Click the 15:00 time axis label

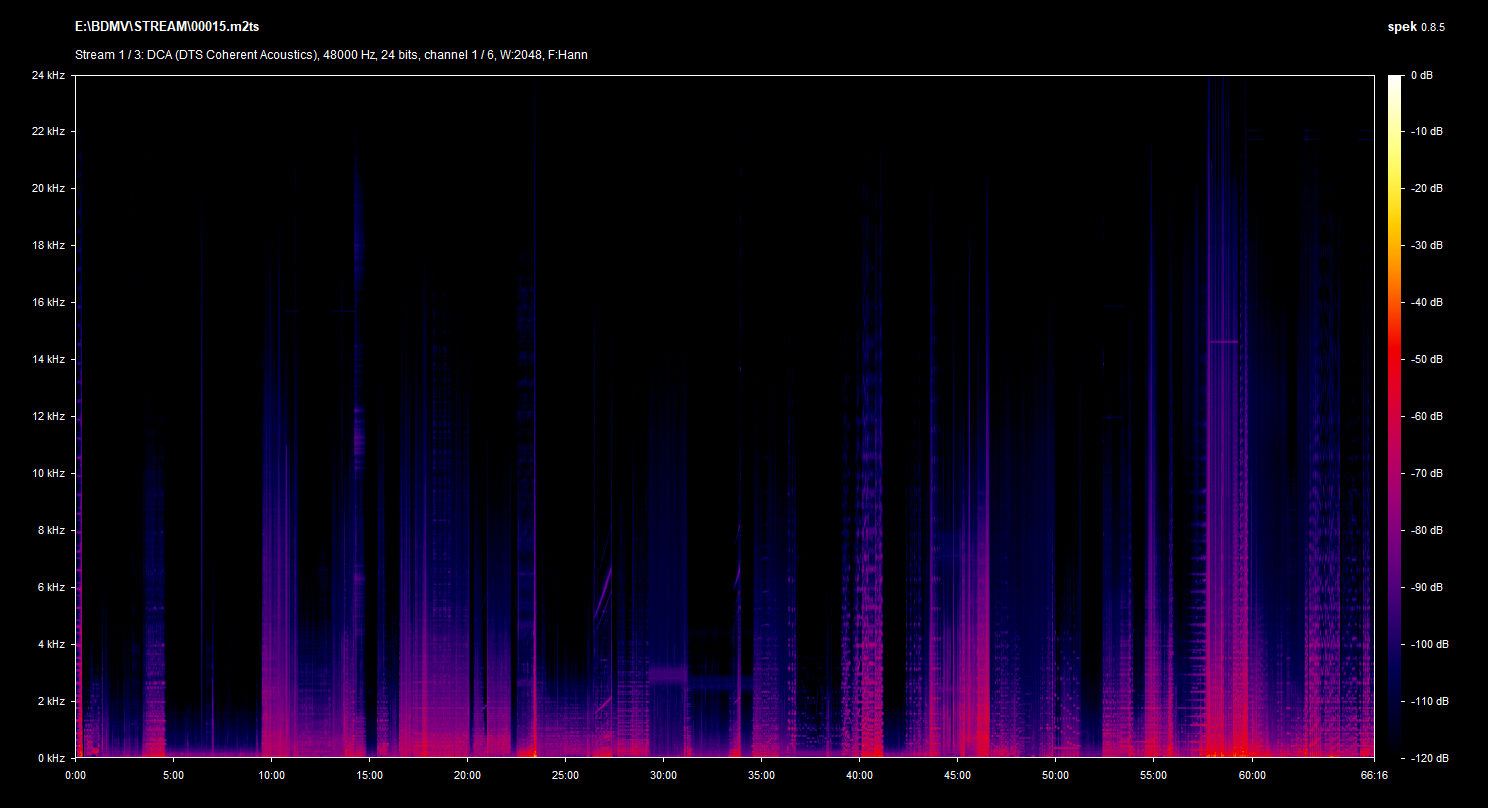pyautogui.click(x=369, y=775)
